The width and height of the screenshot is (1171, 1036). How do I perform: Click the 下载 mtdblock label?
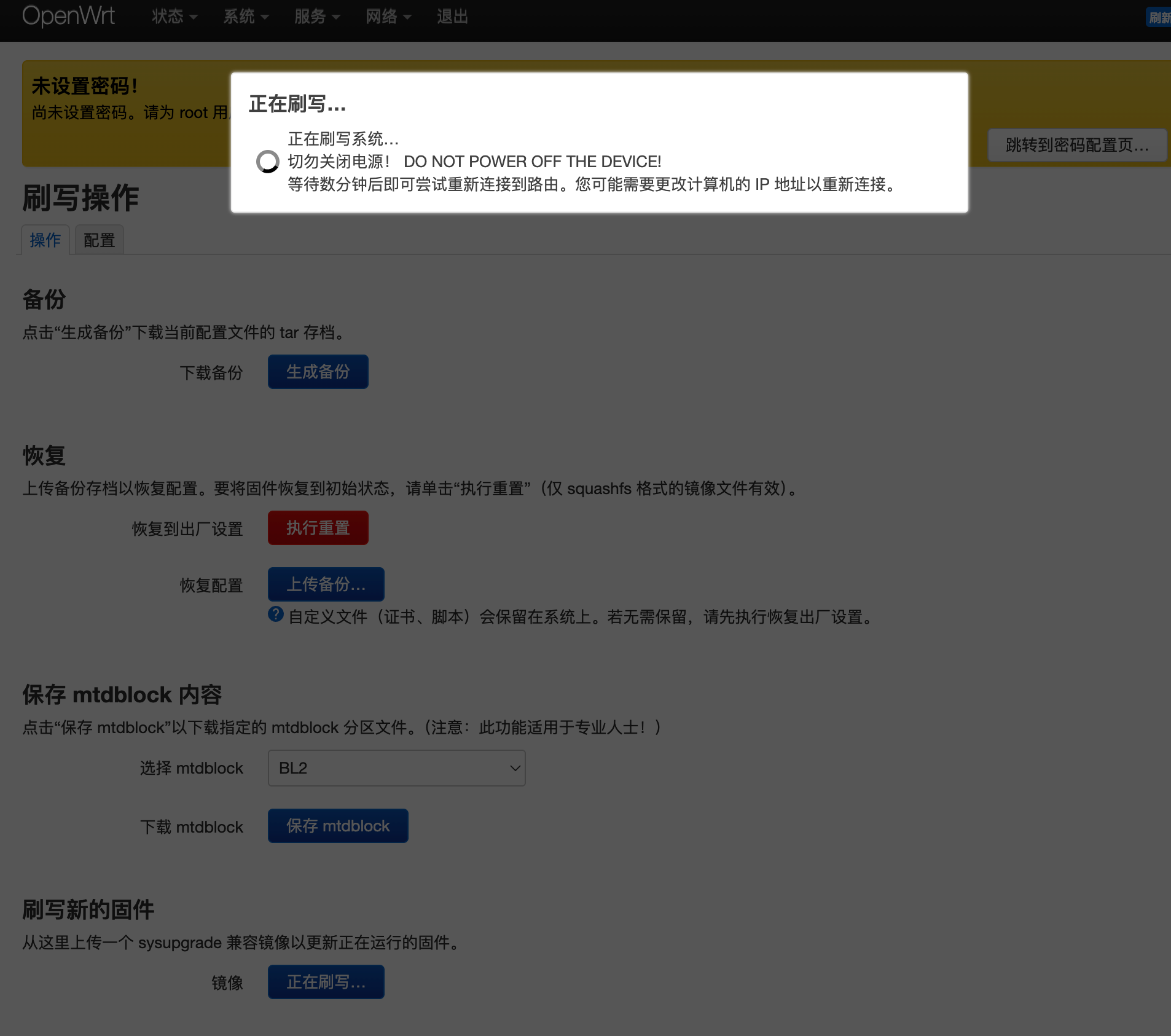click(192, 827)
